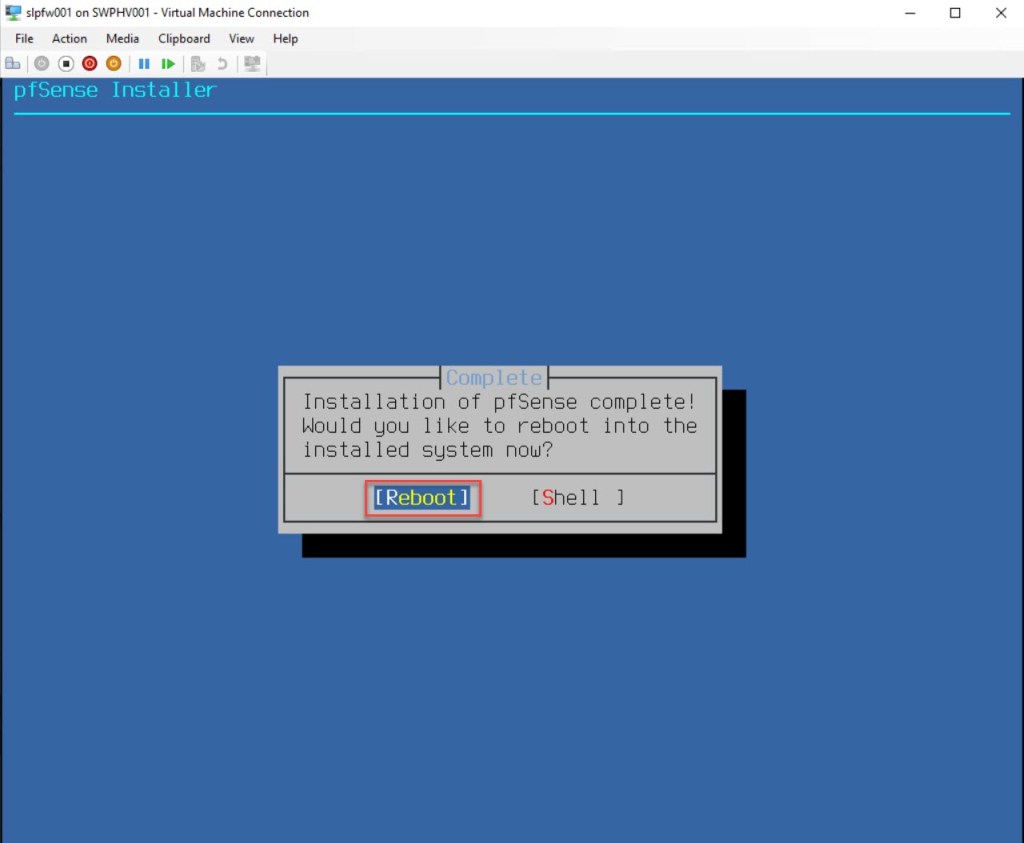Click the Revert arrow icon

pyautogui.click(x=222, y=64)
